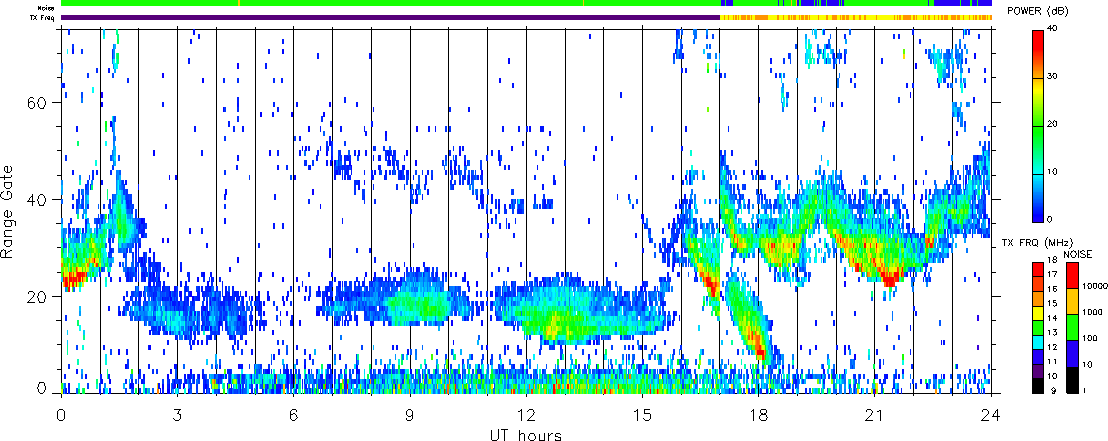Image resolution: width=1108 pixels, height=441 pixels.
Task: Click the purple part of the TX Freq strip
Action: coord(390,17)
